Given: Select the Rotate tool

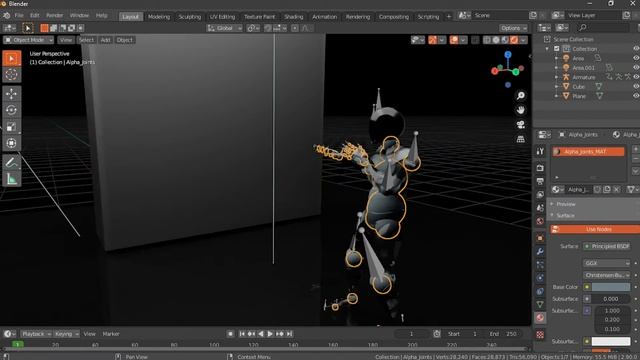Looking at the screenshot, I should [x=11, y=110].
